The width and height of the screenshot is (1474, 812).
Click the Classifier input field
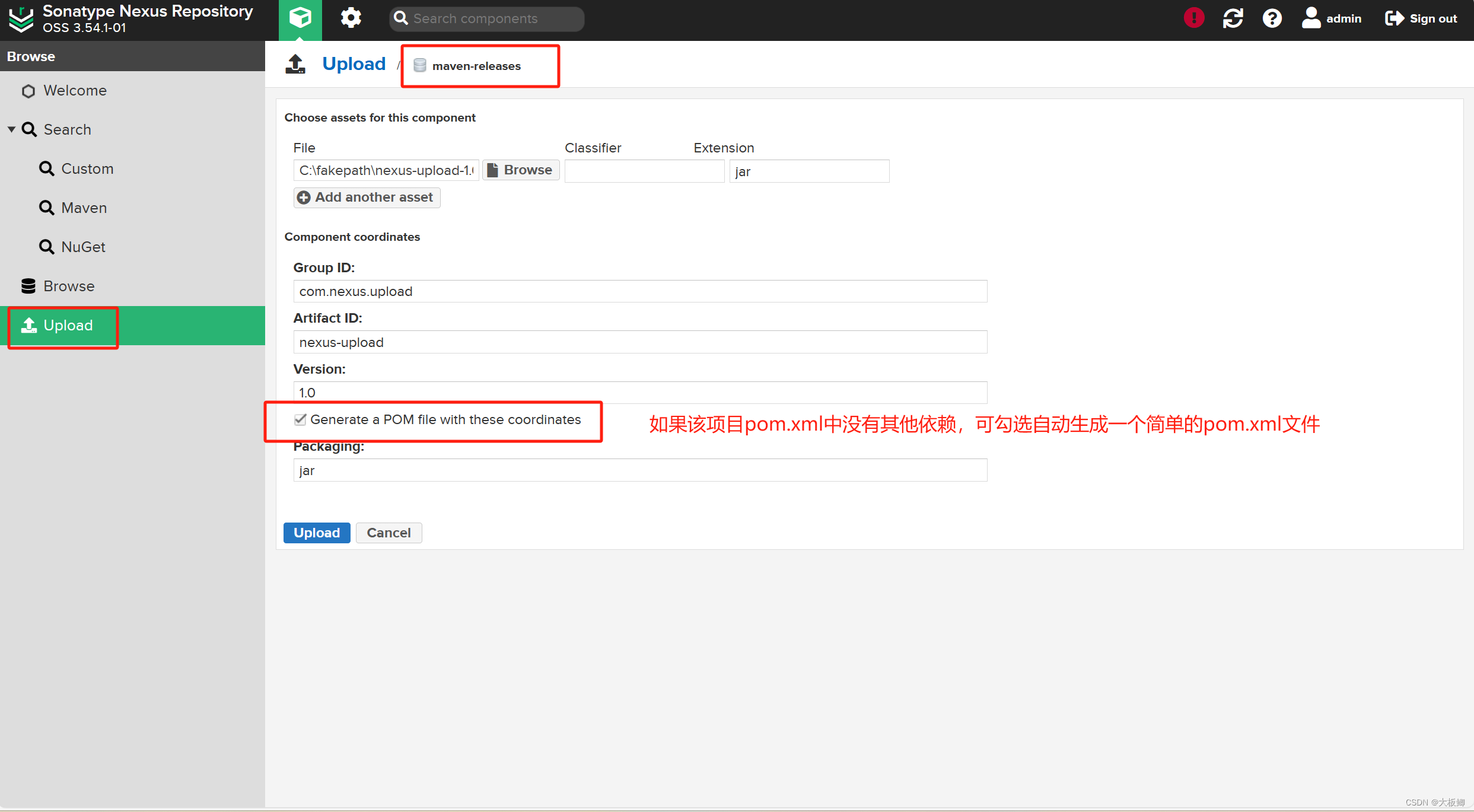(644, 171)
